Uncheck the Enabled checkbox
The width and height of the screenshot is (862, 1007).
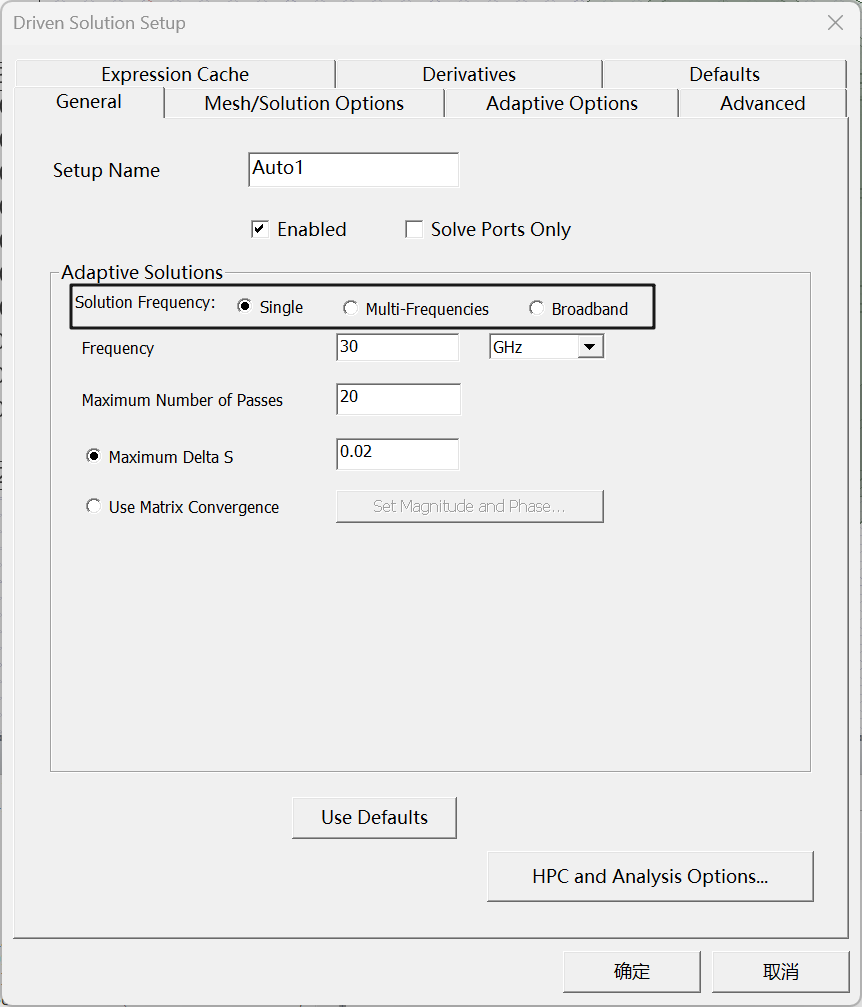click(x=260, y=230)
